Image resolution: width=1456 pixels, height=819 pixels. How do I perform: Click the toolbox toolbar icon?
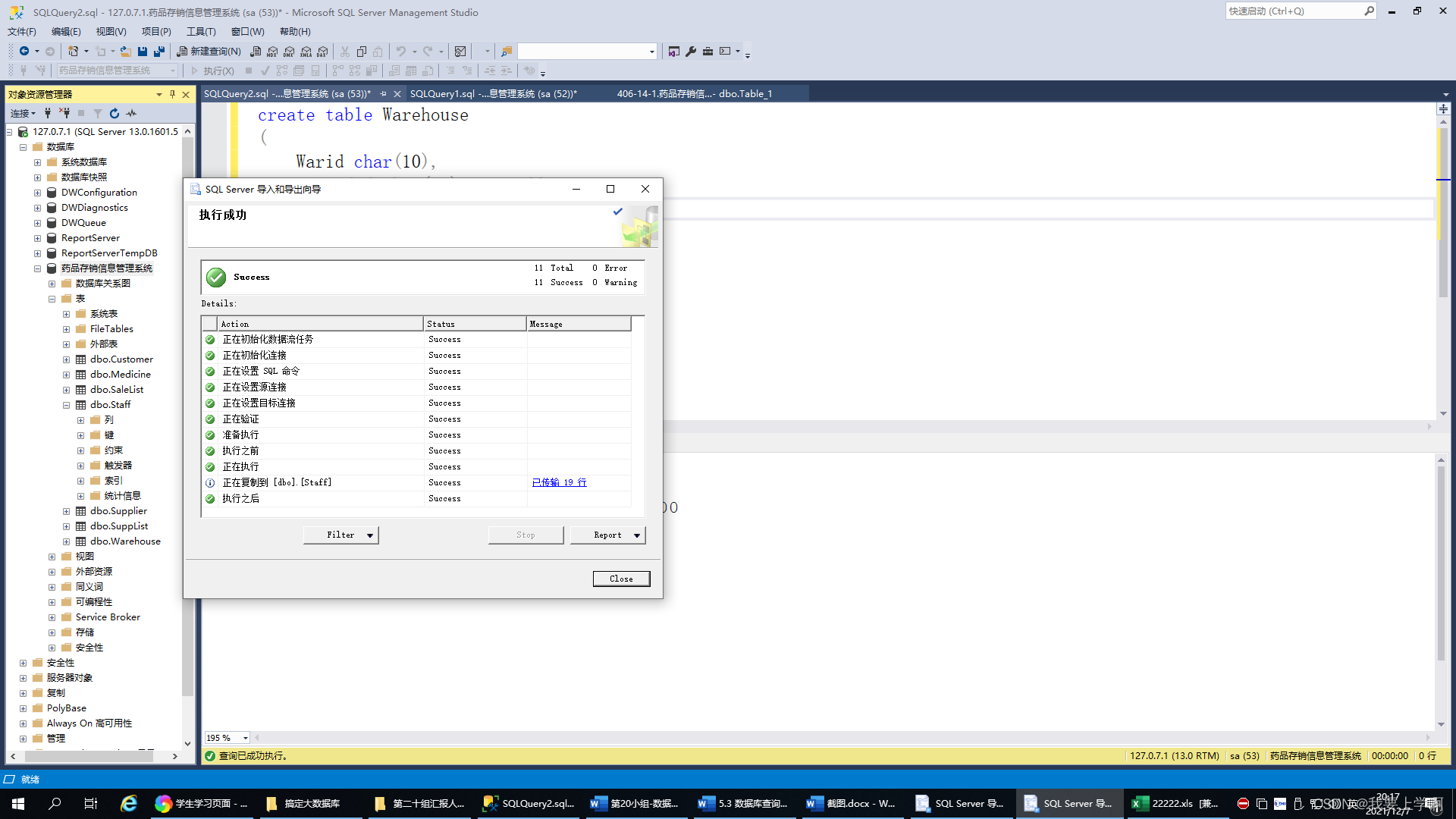point(708,52)
